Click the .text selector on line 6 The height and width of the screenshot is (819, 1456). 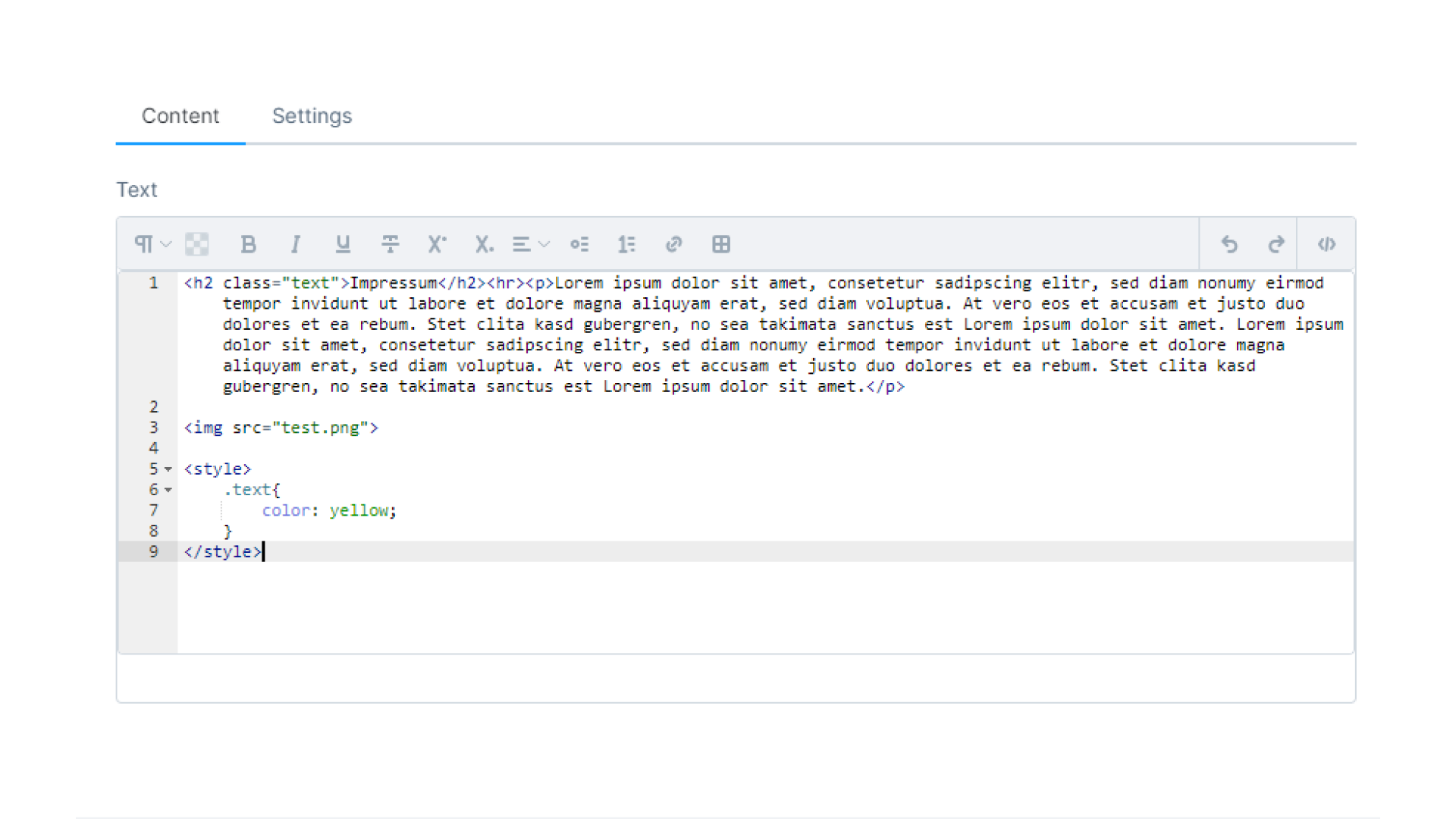[x=252, y=490]
